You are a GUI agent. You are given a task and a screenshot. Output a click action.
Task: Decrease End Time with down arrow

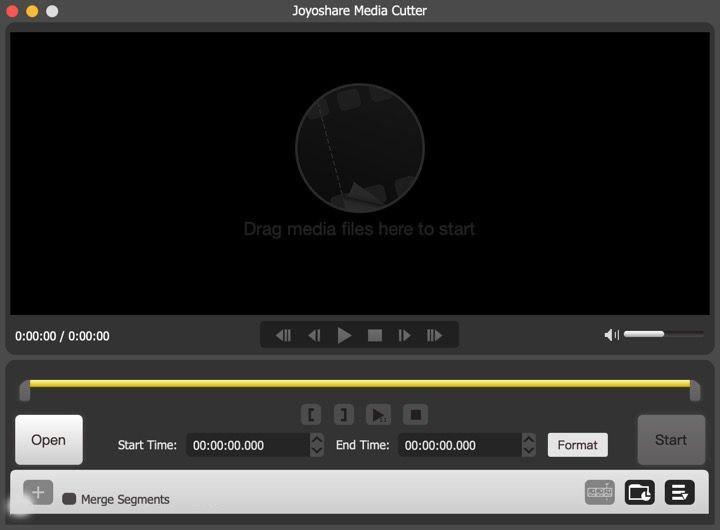point(529,451)
